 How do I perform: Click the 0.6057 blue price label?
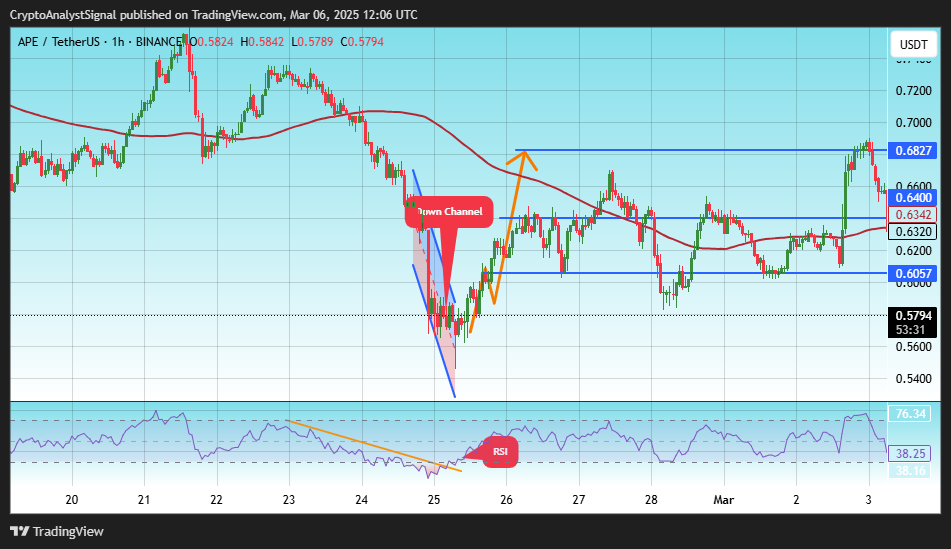(x=913, y=274)
